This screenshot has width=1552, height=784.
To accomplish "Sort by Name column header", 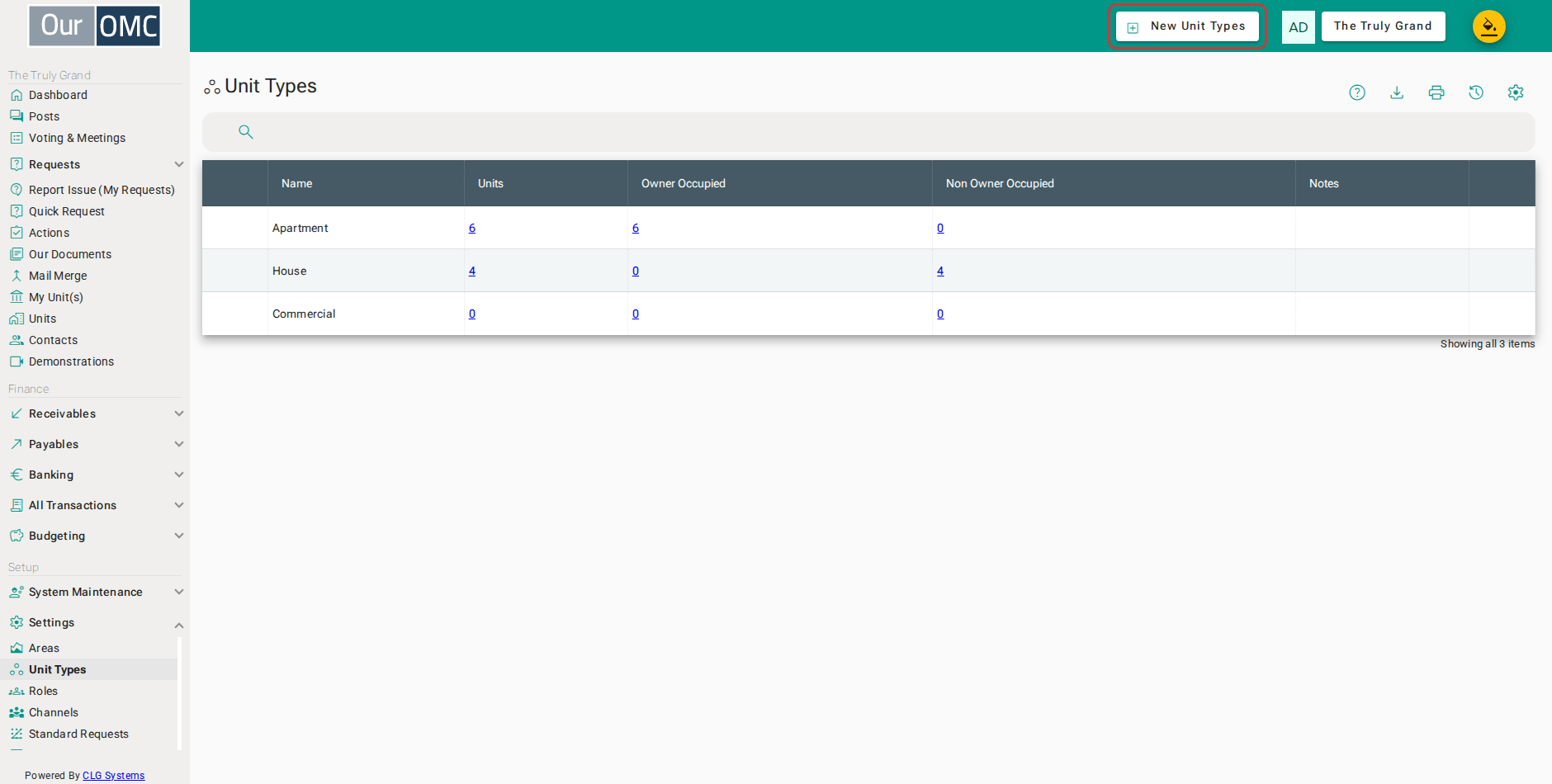I will pyautogui.click(x=296, y=183).
